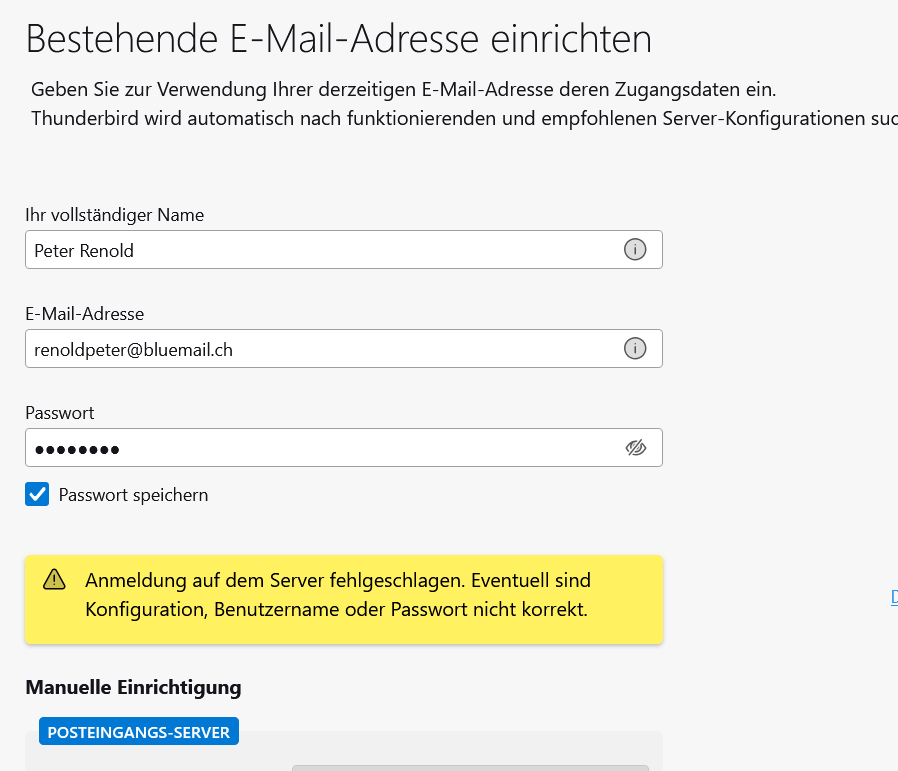Click the 'Geben Sie zur Verwendung' description line
Viewport: 898px width, 771px height.
pyautogui.click(x=403, y=89)
